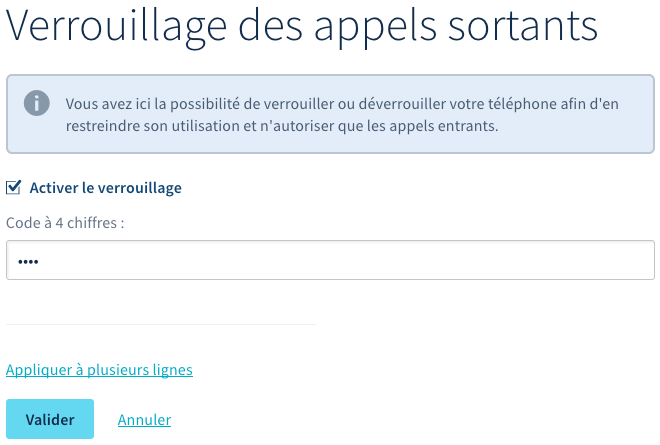Focus the 4-digit code input field
The width and height of the screenshot is (660, 445).
click(330, 260)
